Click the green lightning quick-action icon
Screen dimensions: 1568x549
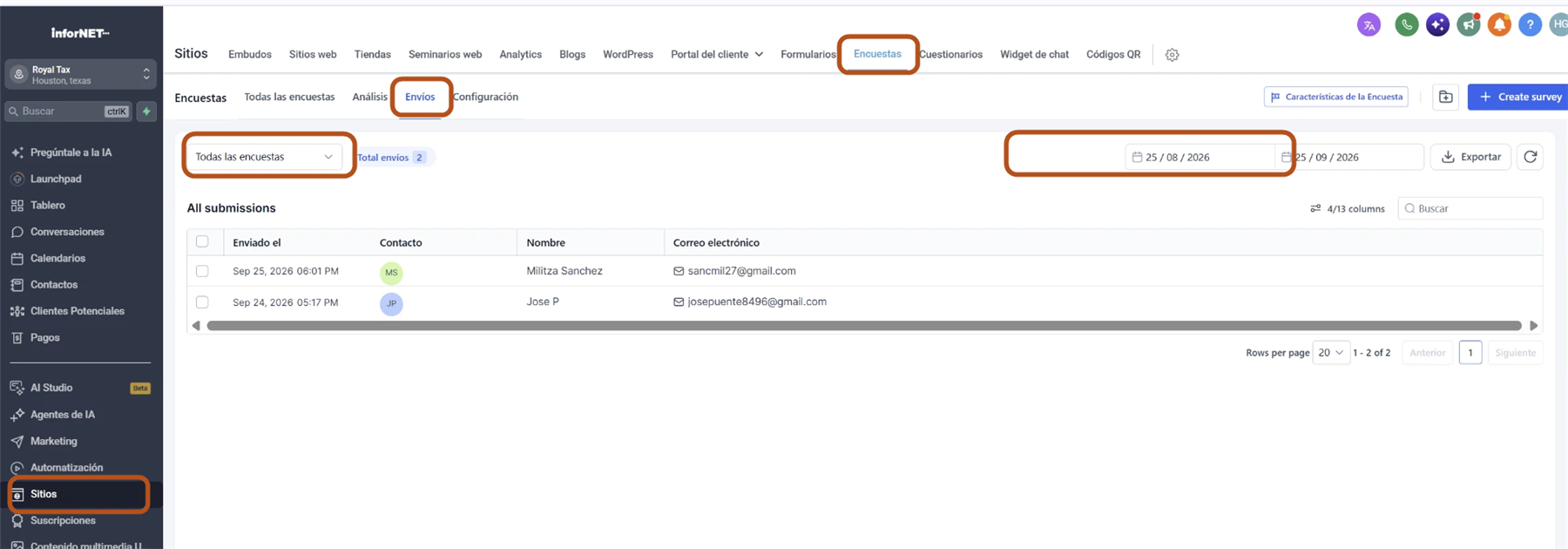[x=146, y=112]
